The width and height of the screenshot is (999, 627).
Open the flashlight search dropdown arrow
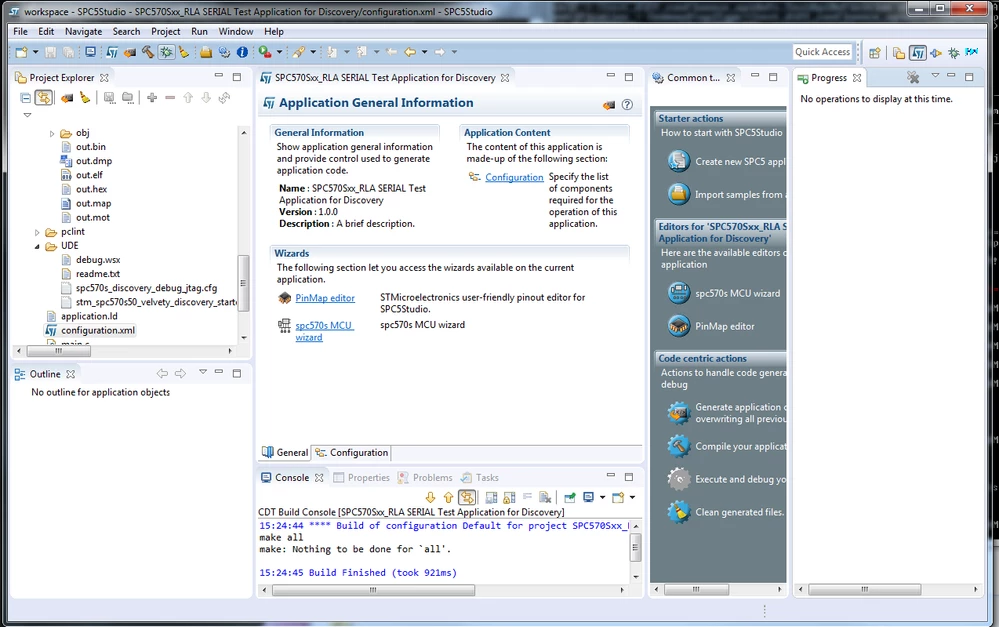click(312, 52)
